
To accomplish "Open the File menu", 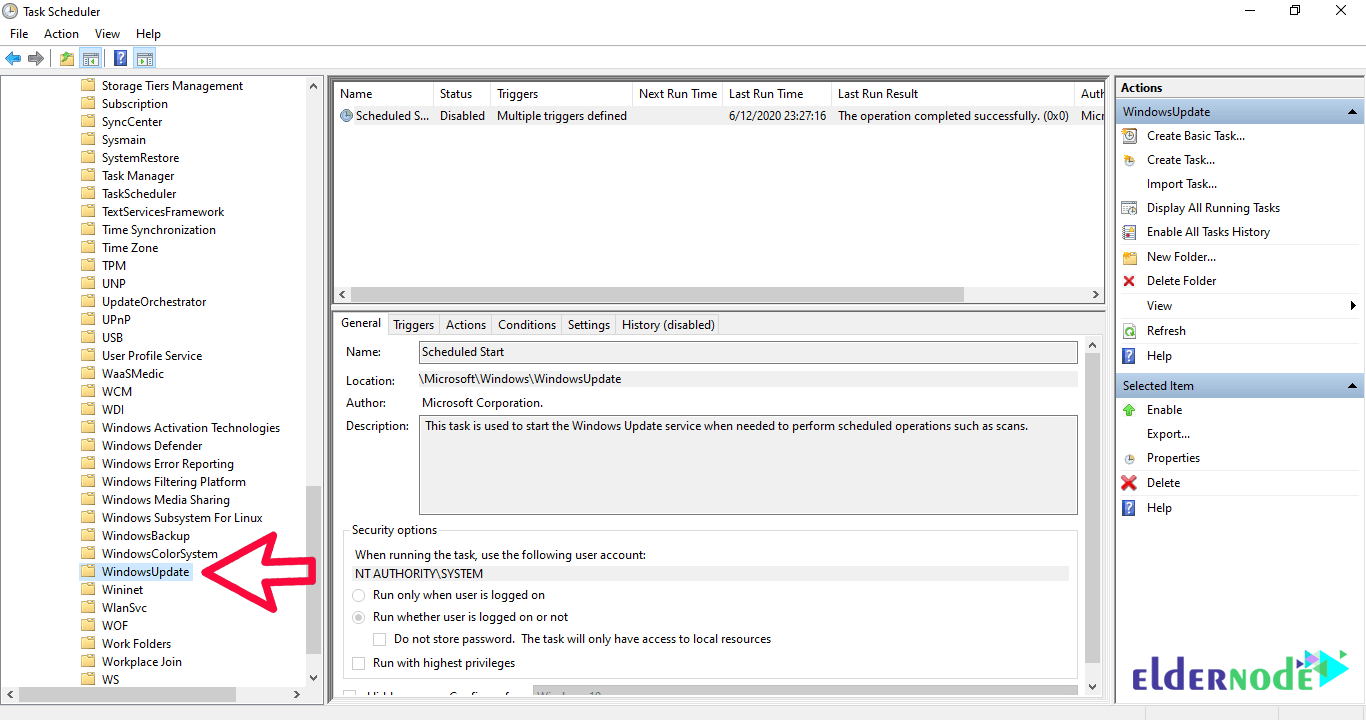I will pos(19,34).
